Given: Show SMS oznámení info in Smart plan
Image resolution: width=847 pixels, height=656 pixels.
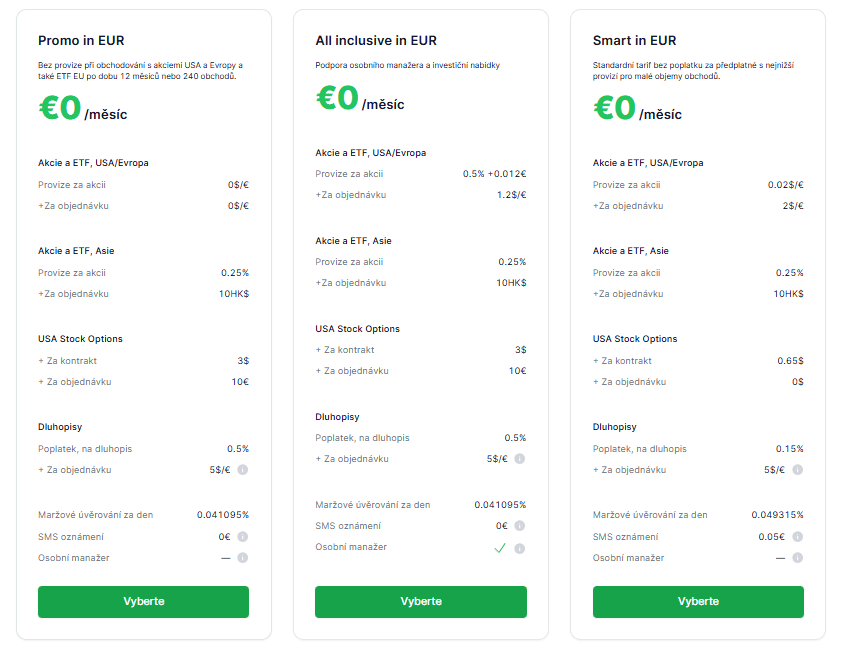Looking at the screenshot, I should [797, 537].
